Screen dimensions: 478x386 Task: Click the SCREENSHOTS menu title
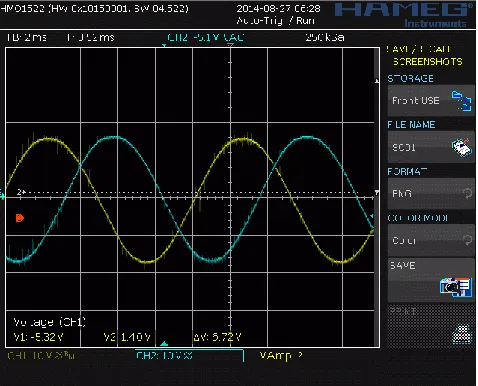pyautogui.click(x=428, y=62)
